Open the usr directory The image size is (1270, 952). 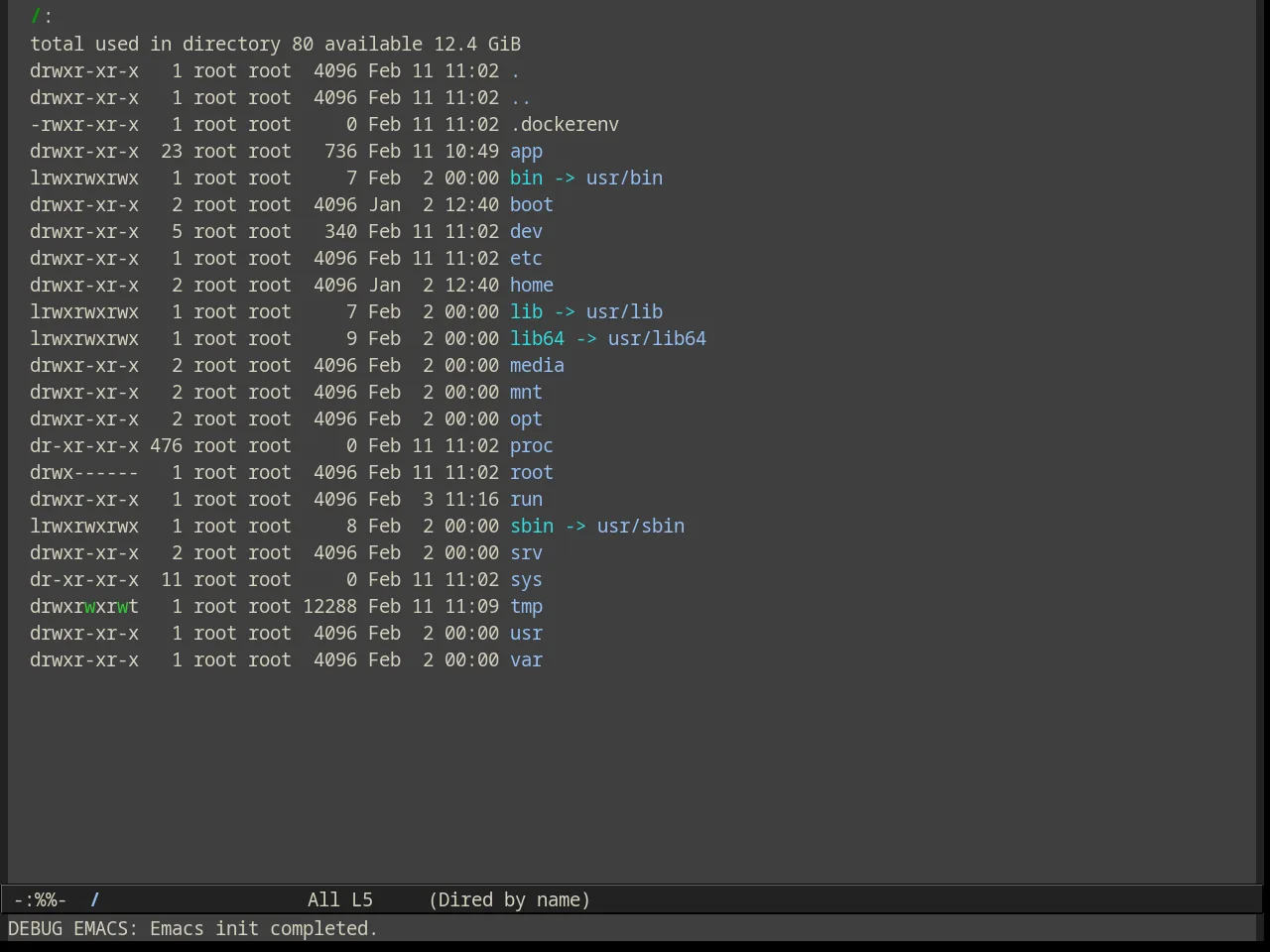(x=526, y=634)
